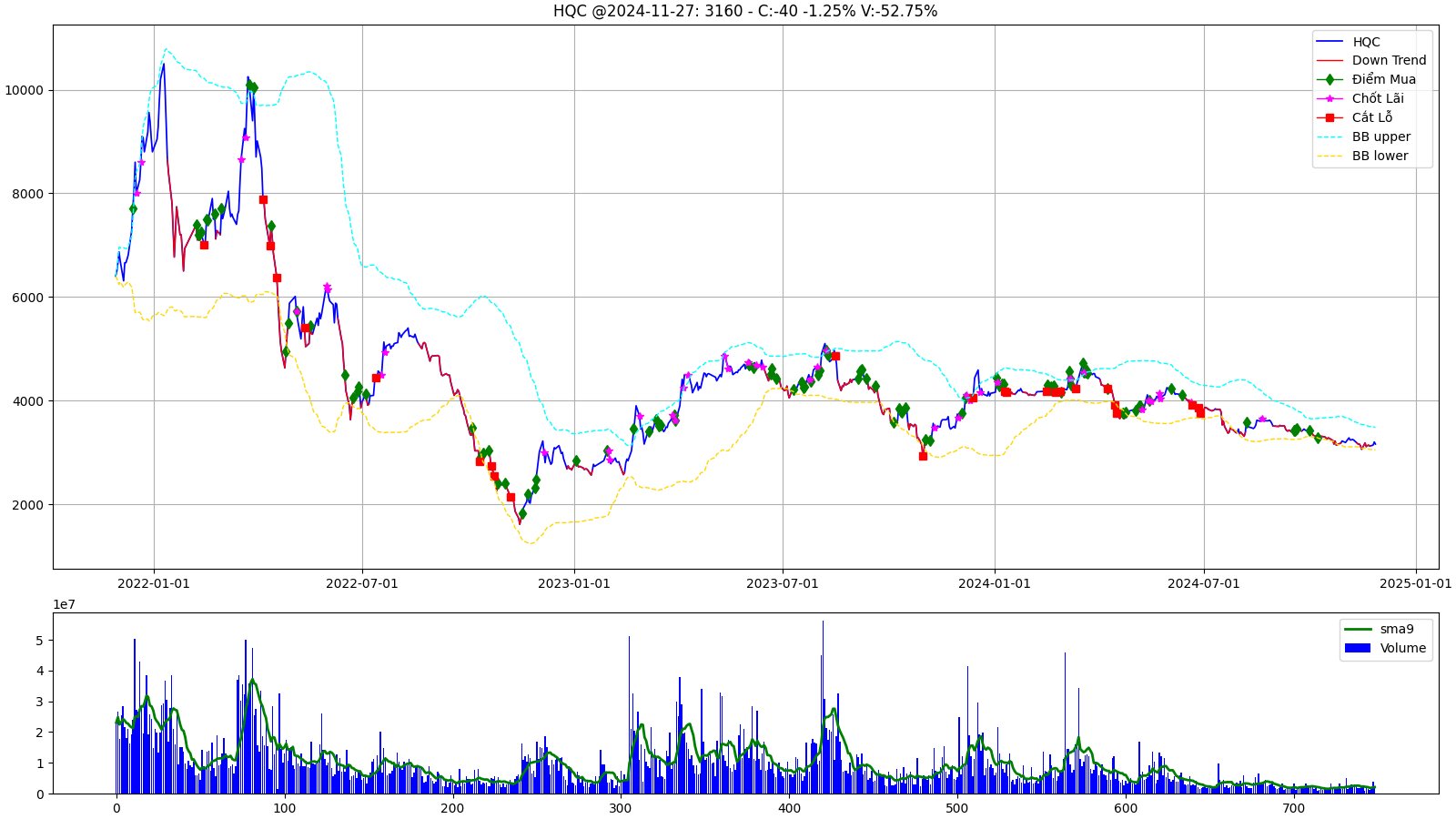The image size is (1456, 819).
Task: Click the red Cắt Lỗ marker near 2900 in late 2023
Action: (x=923, y=456)
